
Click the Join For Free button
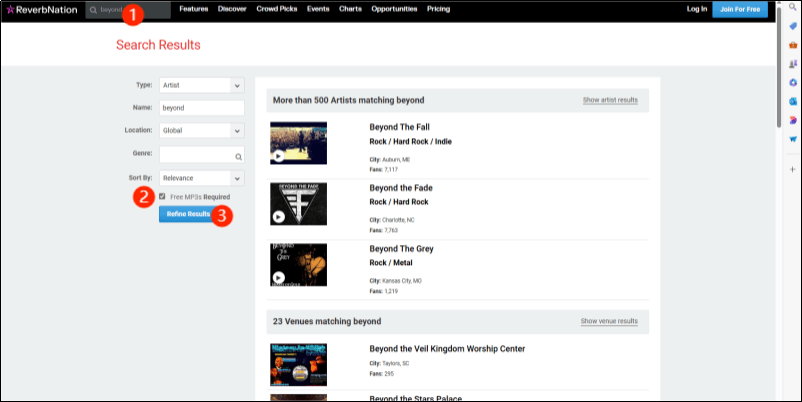739,9
